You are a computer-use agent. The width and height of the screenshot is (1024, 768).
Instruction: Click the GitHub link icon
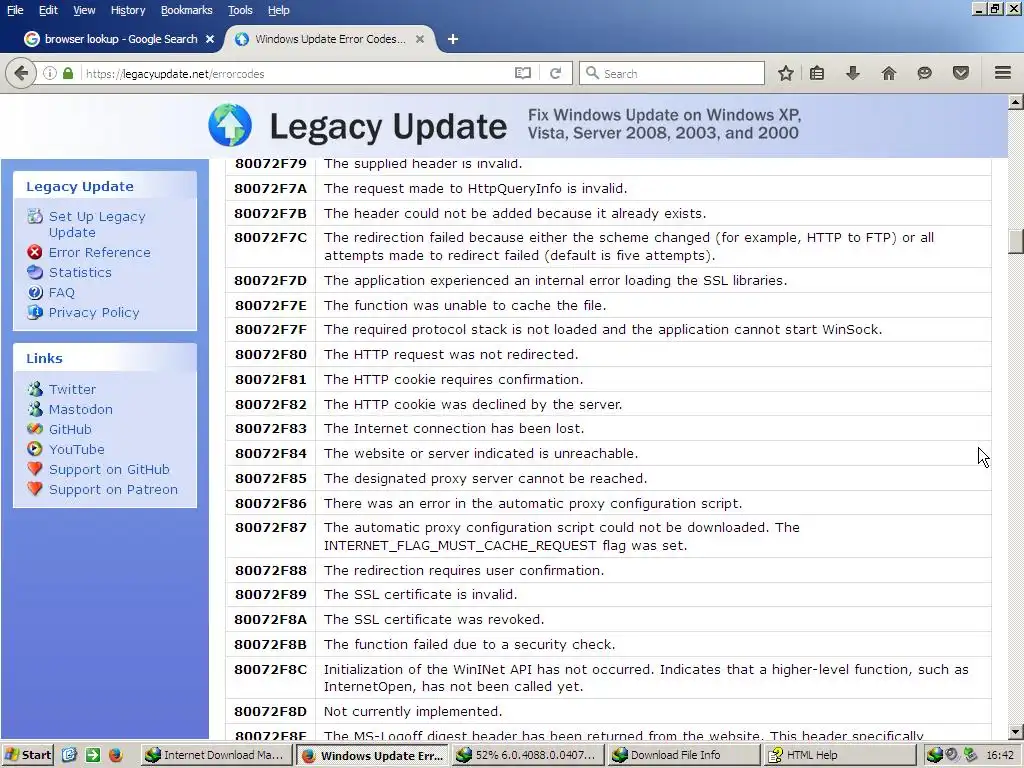(35, 429)
